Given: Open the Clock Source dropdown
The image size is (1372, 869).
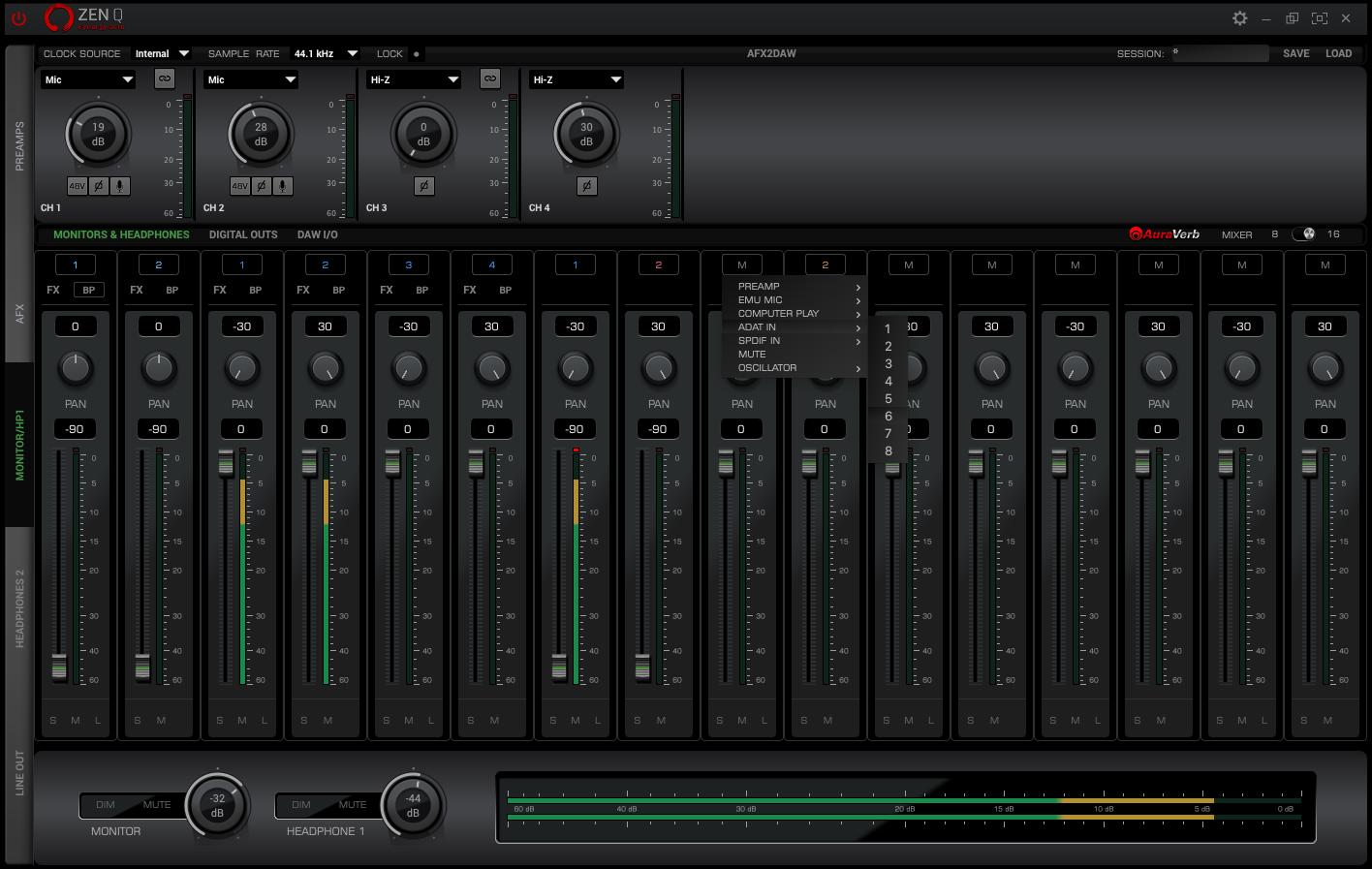Looking at the screenshot, I should [161, 54].
